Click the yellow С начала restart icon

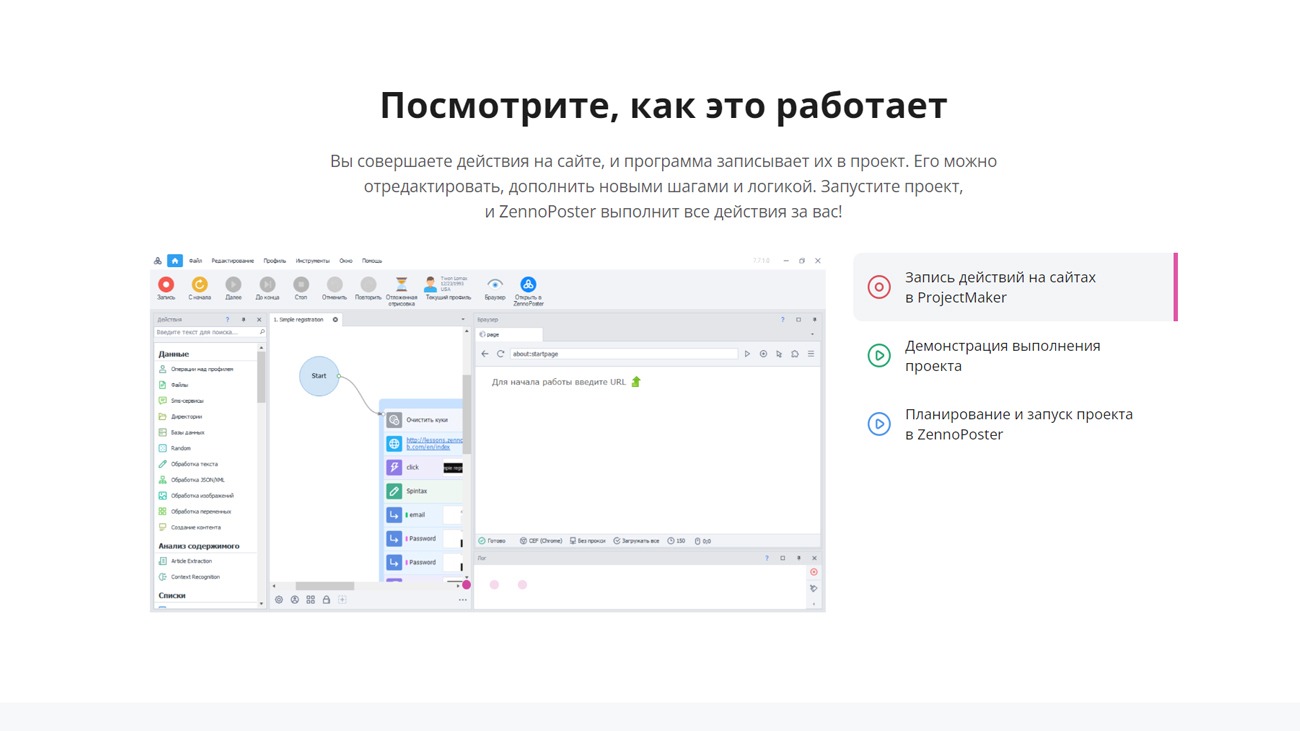click(x=199, y=285)
